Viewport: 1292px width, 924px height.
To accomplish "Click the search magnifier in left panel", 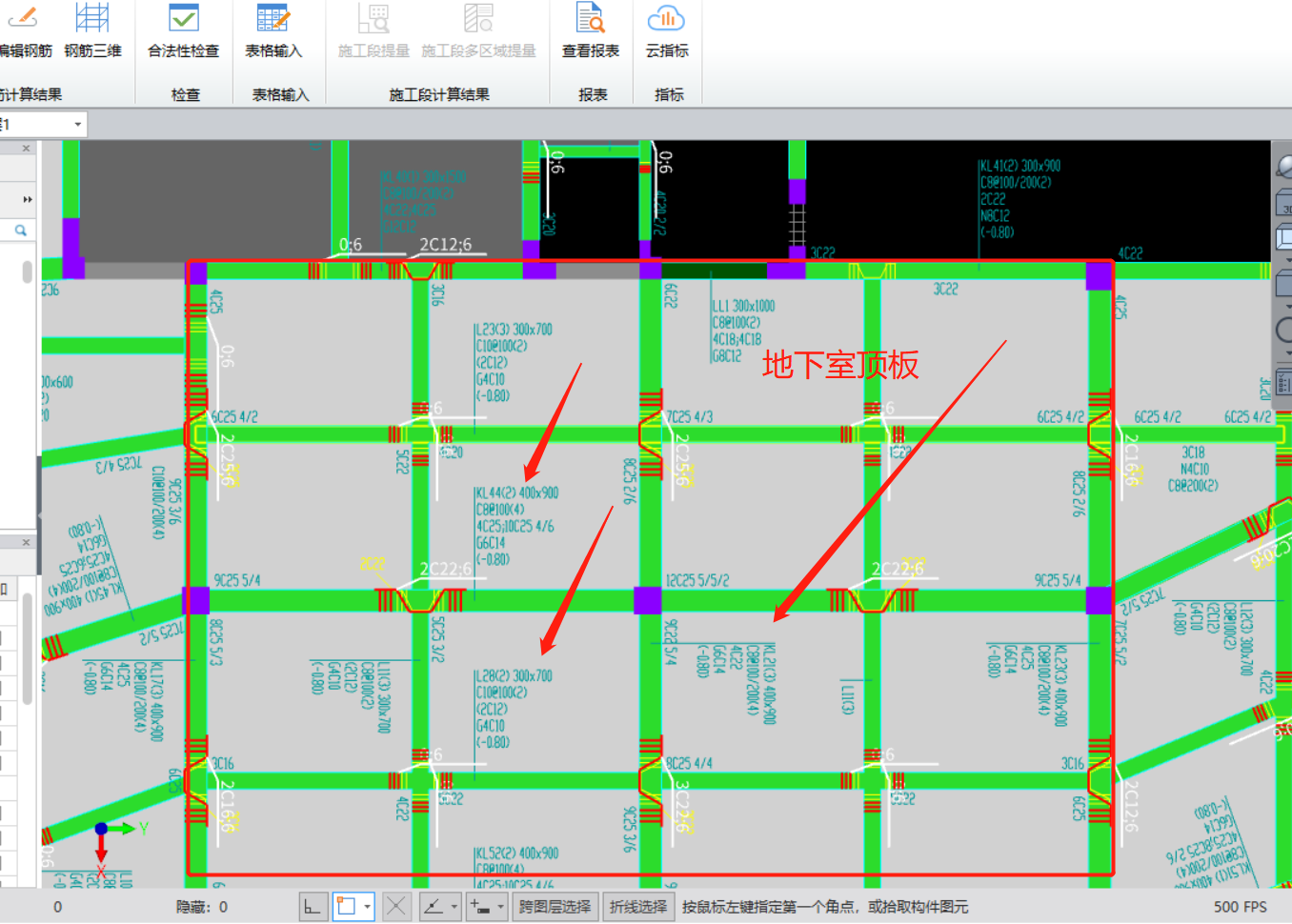I will point(20,230).
